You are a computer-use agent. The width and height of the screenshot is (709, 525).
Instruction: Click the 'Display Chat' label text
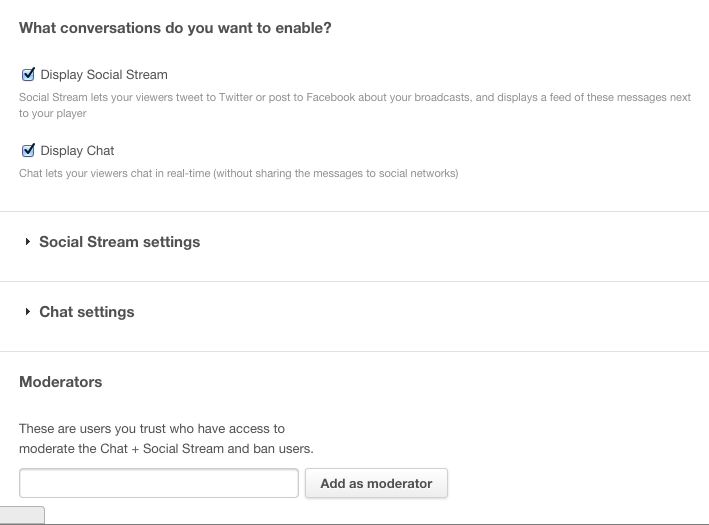77,151
